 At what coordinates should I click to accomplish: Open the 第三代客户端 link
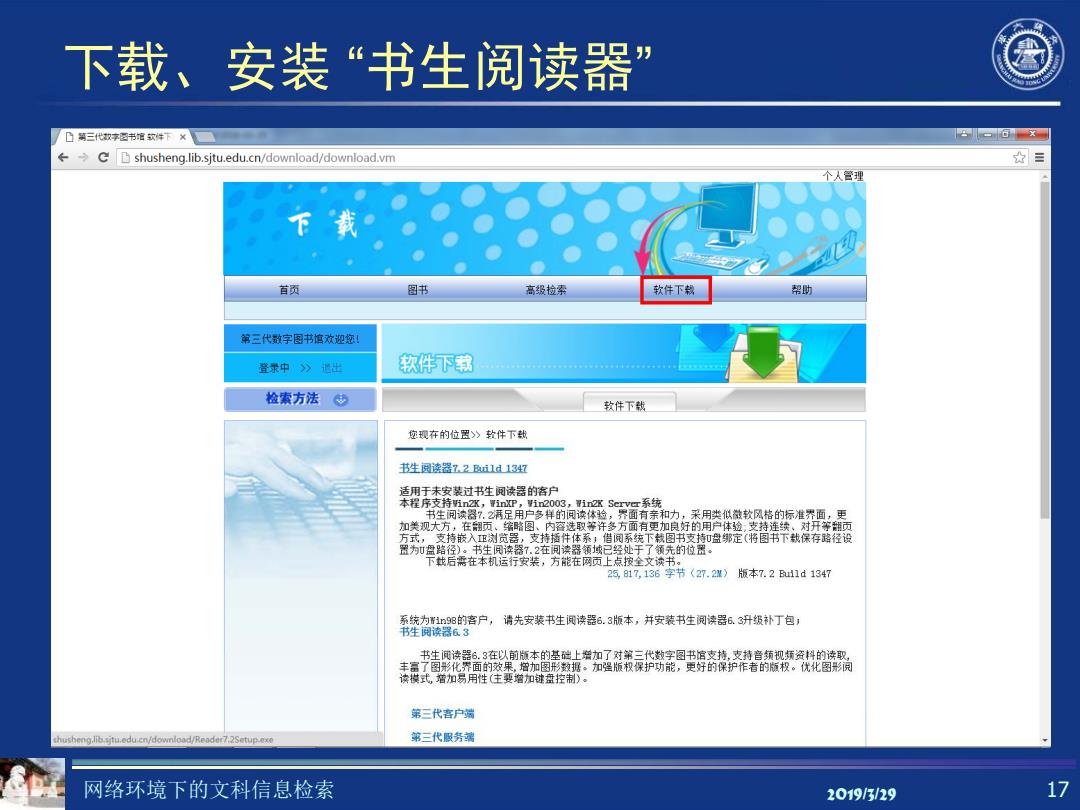[x=442, y=714]
